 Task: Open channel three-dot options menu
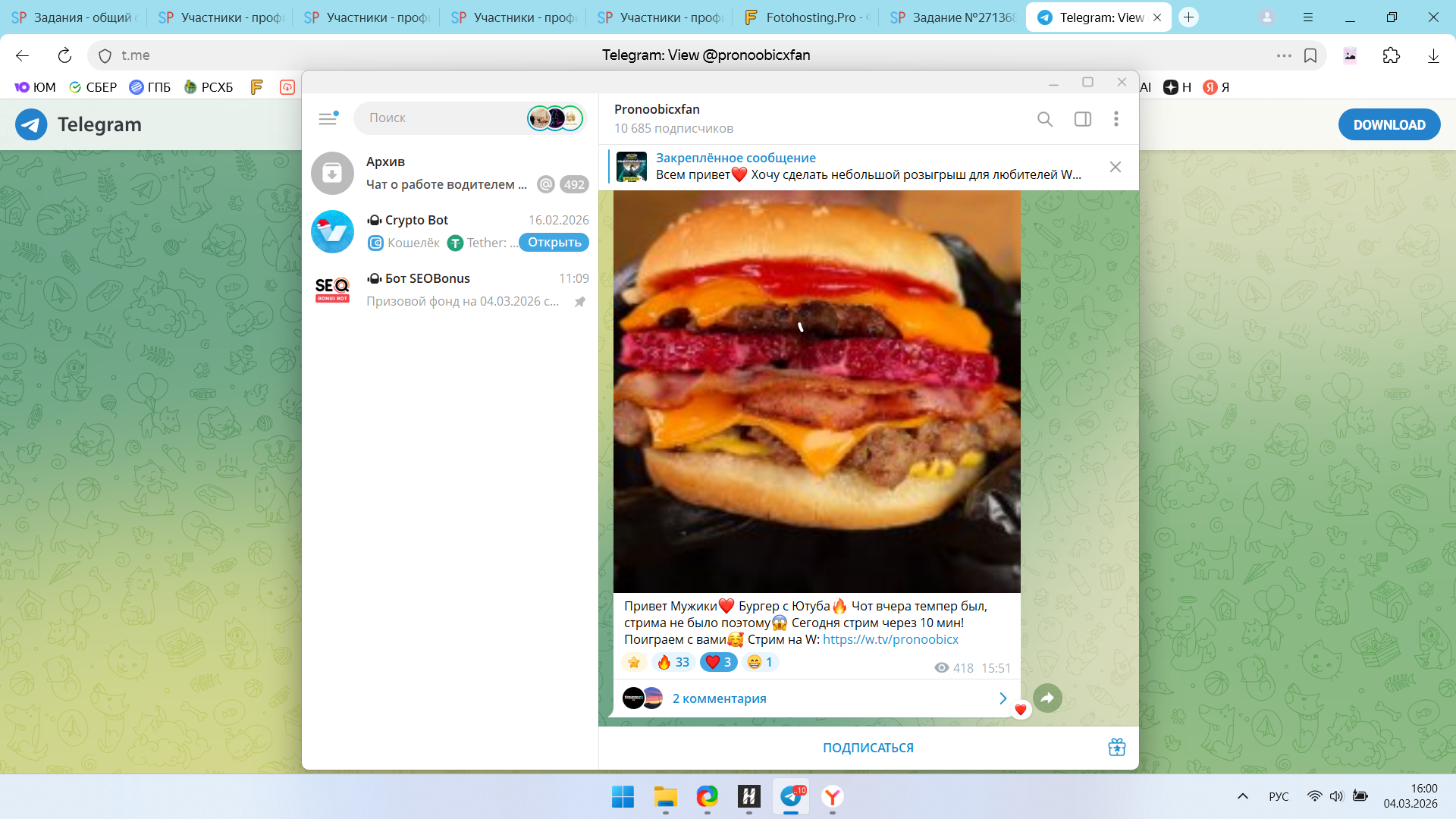tap(1116, 119)
